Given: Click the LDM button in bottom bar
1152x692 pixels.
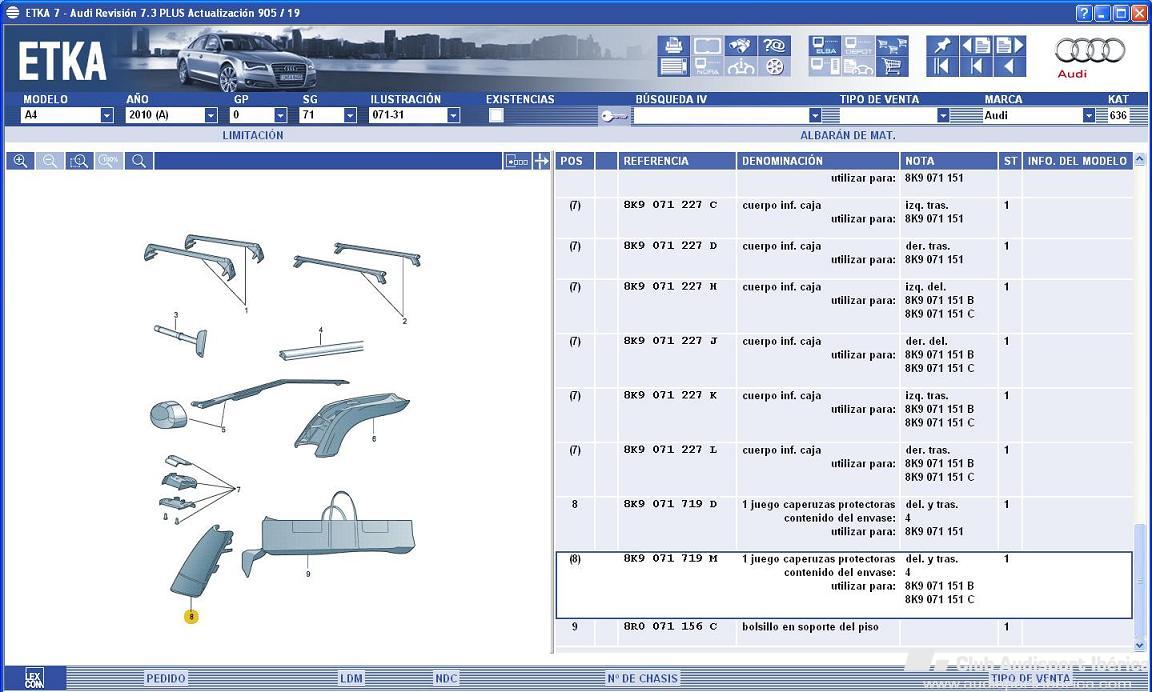Looking at the screenshot, I should click(351, 678).
